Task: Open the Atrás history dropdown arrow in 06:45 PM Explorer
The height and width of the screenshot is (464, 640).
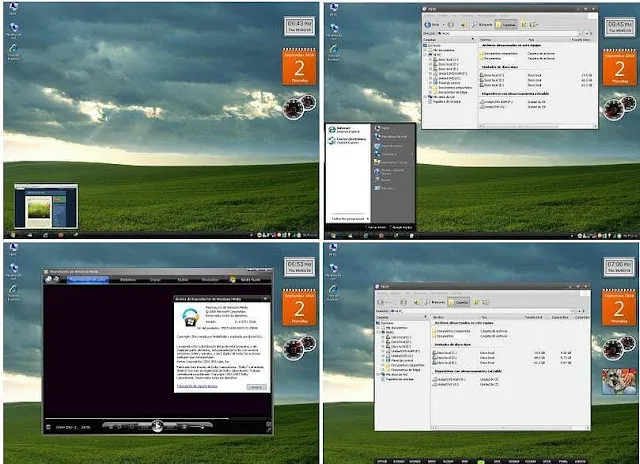Action: click(x=443, y=24)
